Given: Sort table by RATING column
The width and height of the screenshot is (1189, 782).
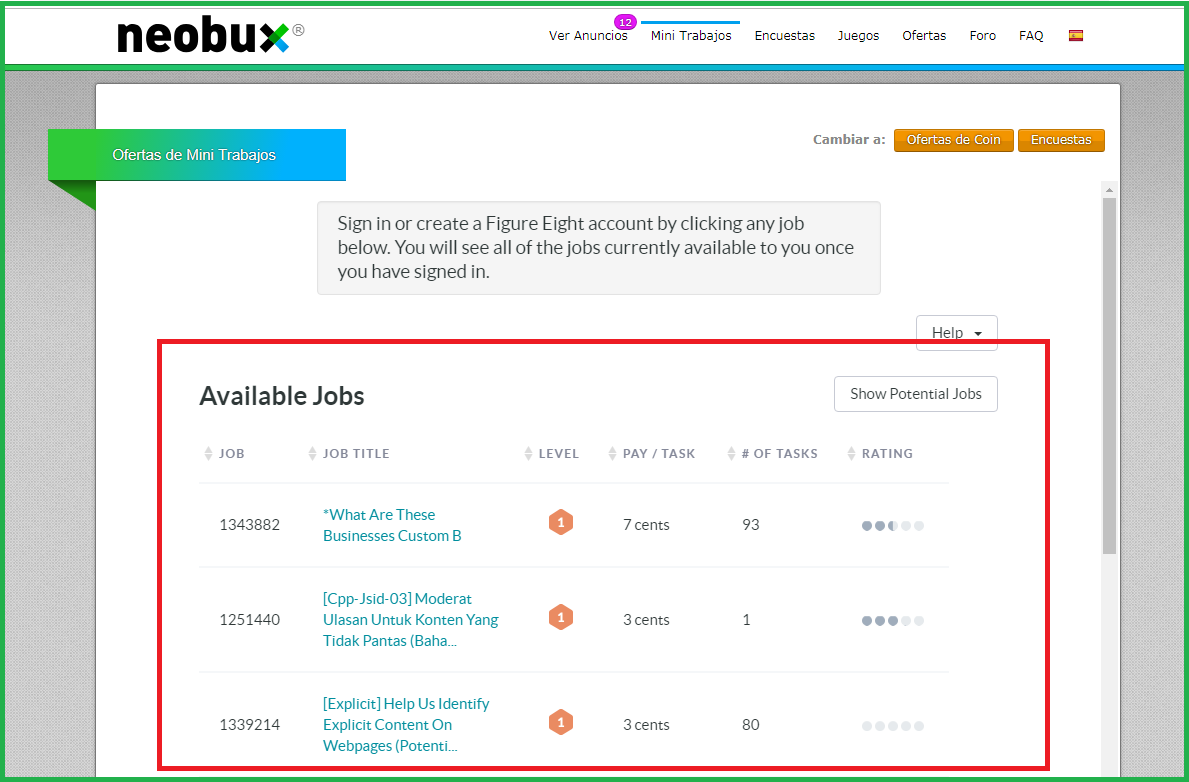Looking at the screenshot, I should 880,454.
